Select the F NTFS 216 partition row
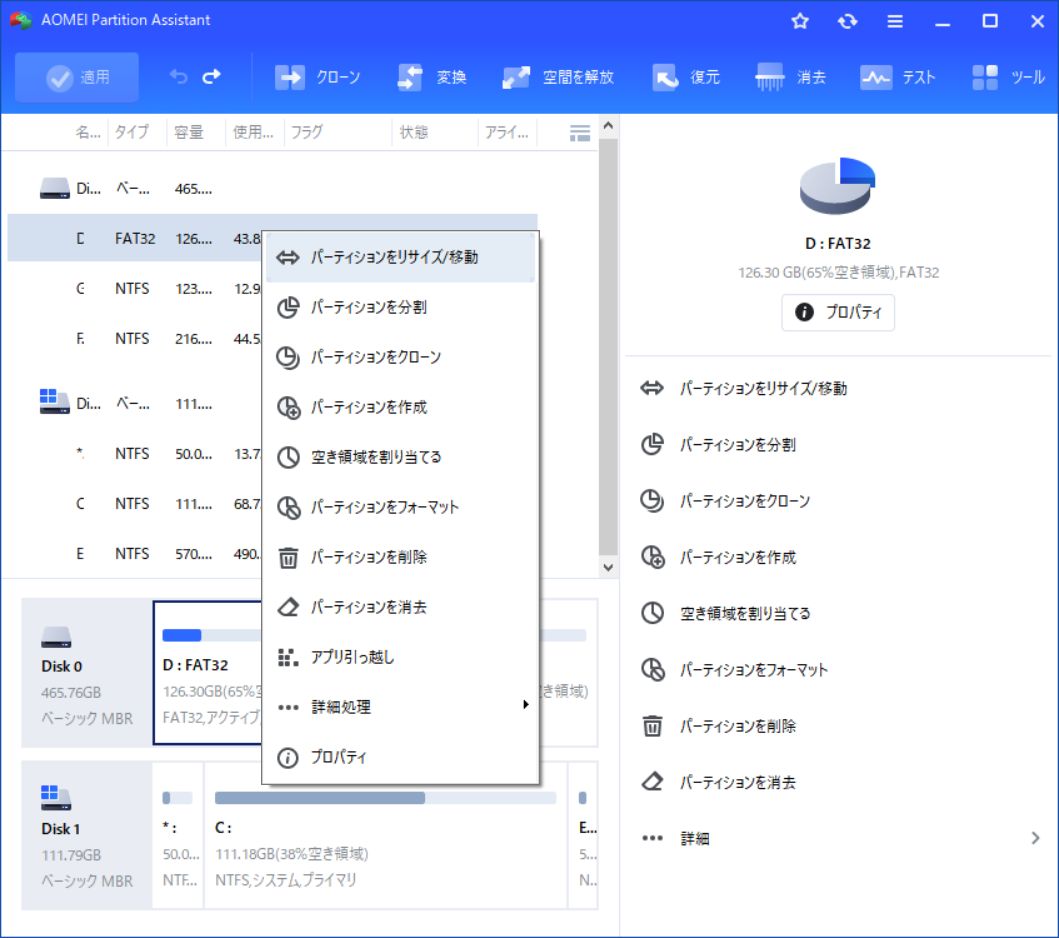This screenshot has height=938, width=1059. click(x=135, y=338)
